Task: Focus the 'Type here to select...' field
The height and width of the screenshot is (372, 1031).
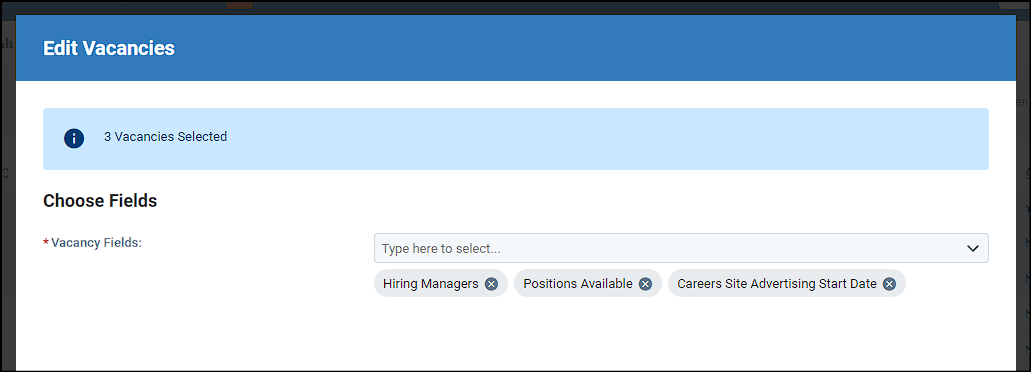Action: 681,248
